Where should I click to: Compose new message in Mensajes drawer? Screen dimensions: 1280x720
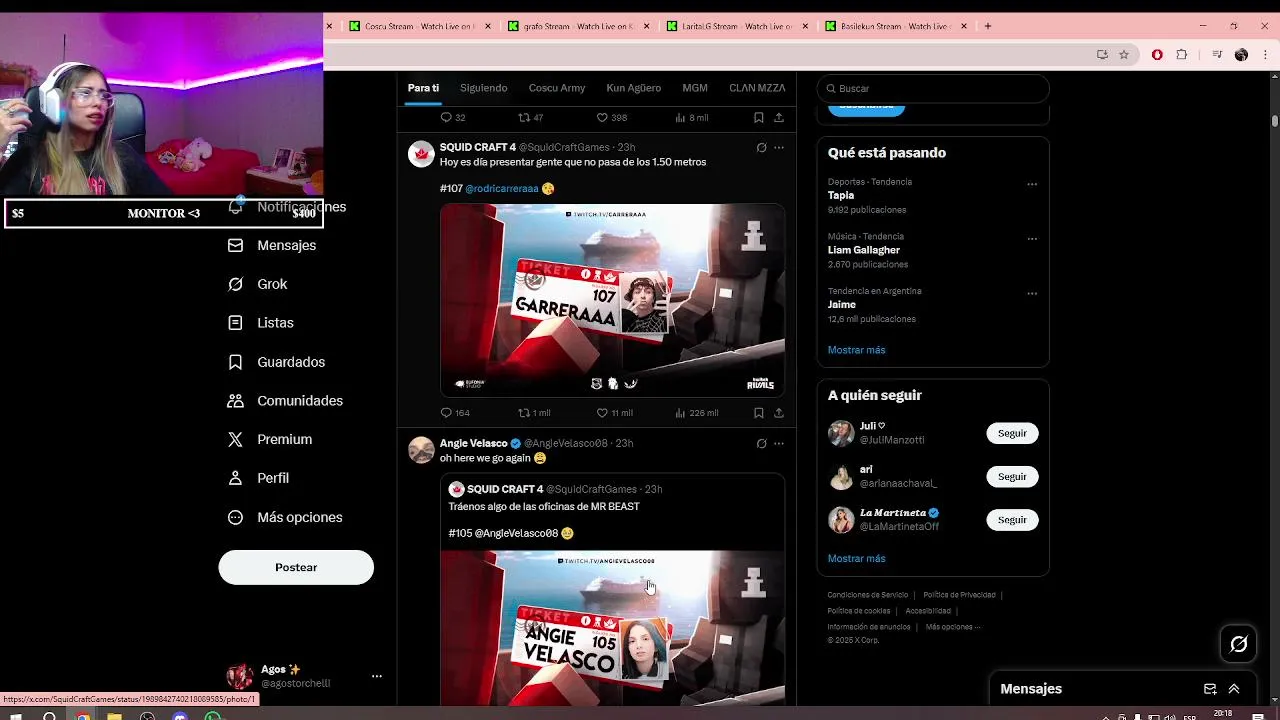coord(1210,689)
